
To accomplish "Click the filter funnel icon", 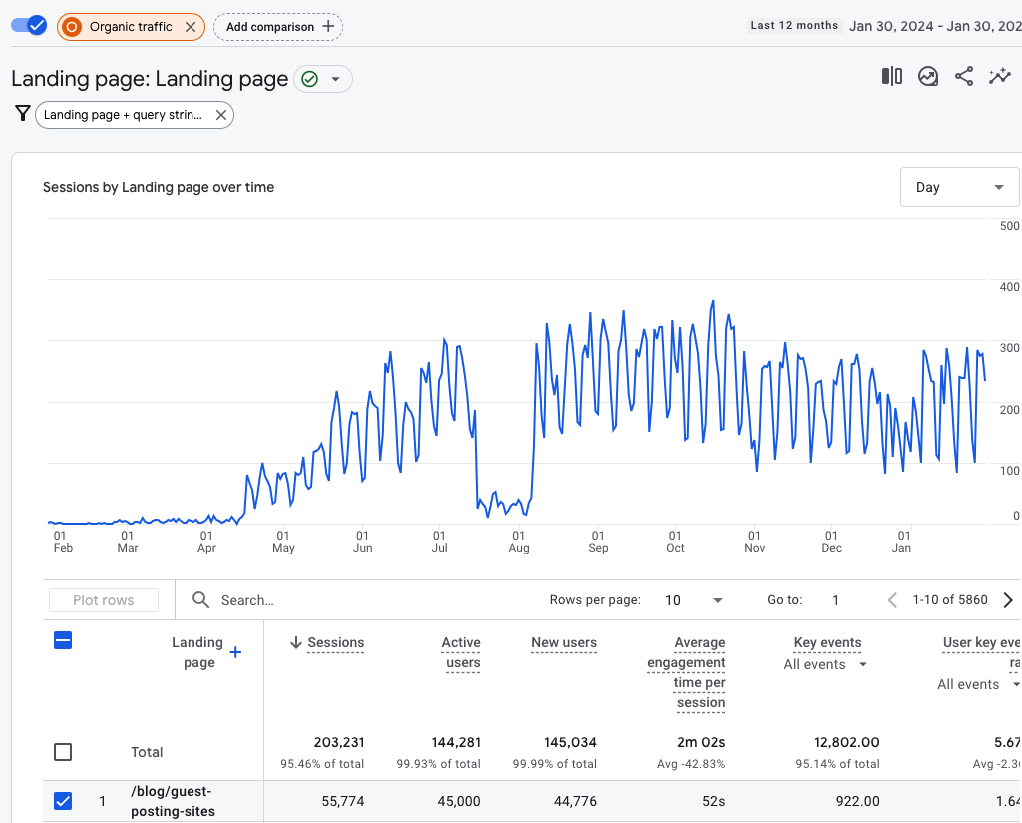I will click(22, 114).
